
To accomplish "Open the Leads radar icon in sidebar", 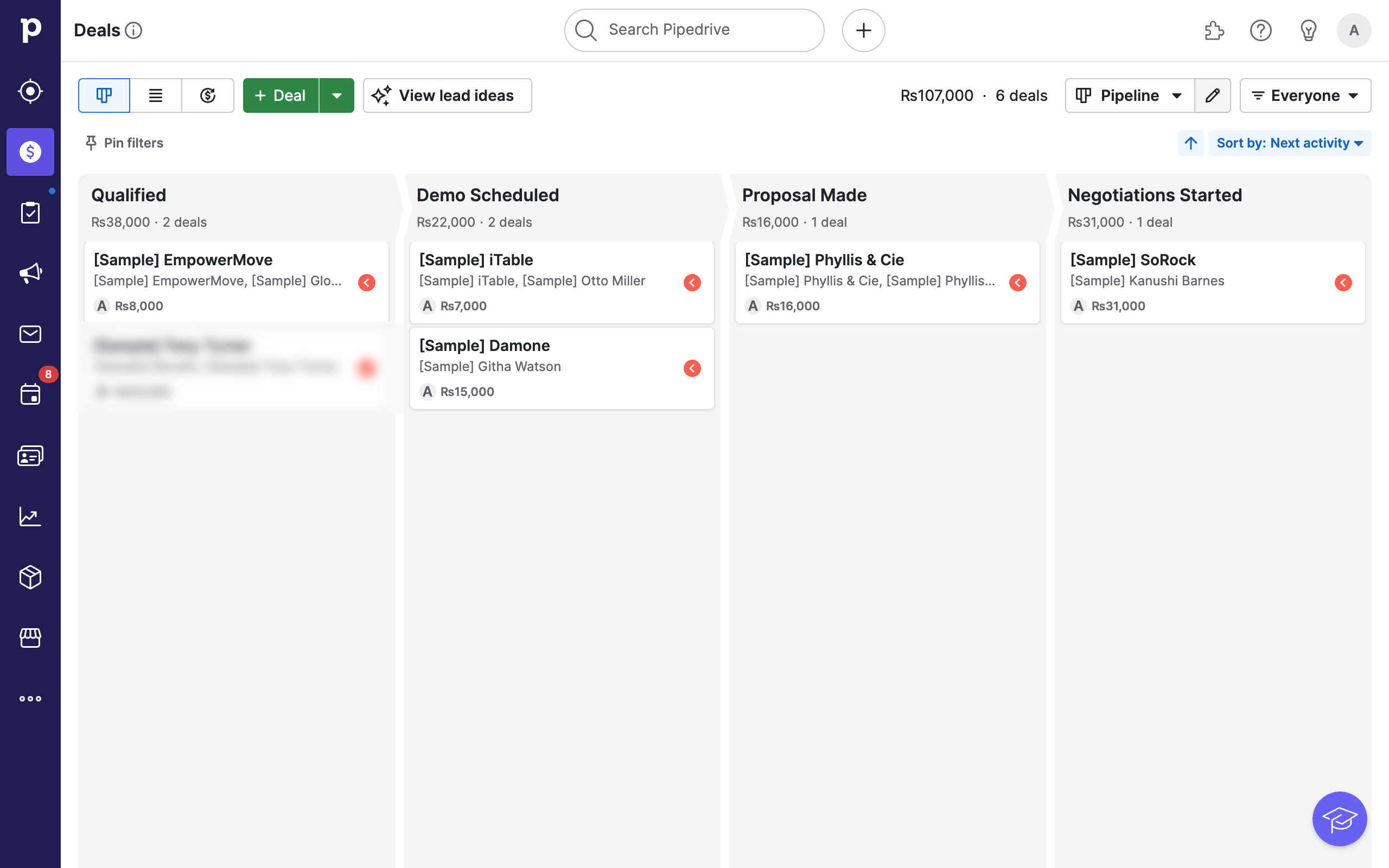I will tap(30, 91).
